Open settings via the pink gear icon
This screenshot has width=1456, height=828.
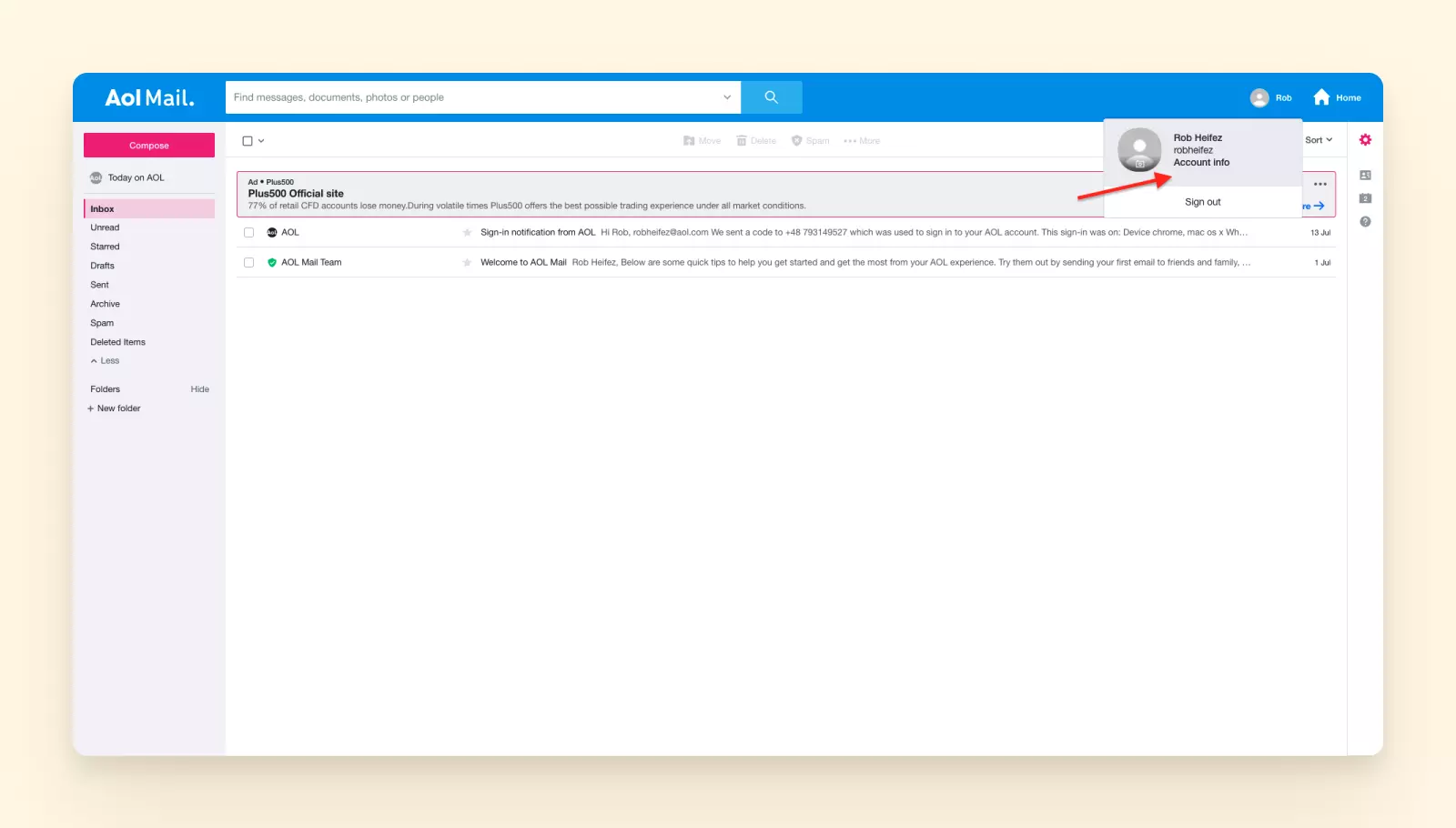[1365, 140]
